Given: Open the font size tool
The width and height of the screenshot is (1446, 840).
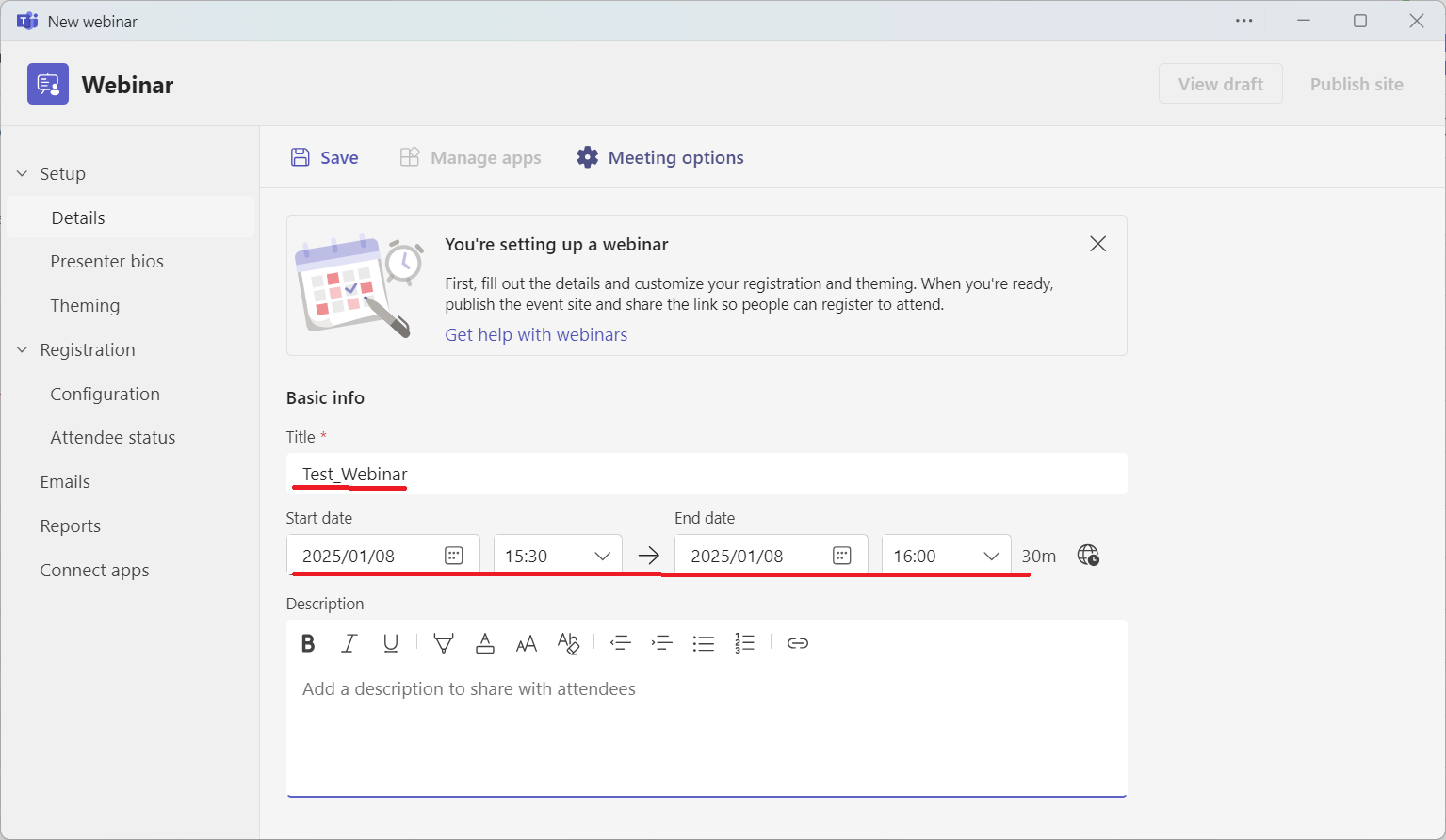Looking at the screenshot, I should point(527,643).
